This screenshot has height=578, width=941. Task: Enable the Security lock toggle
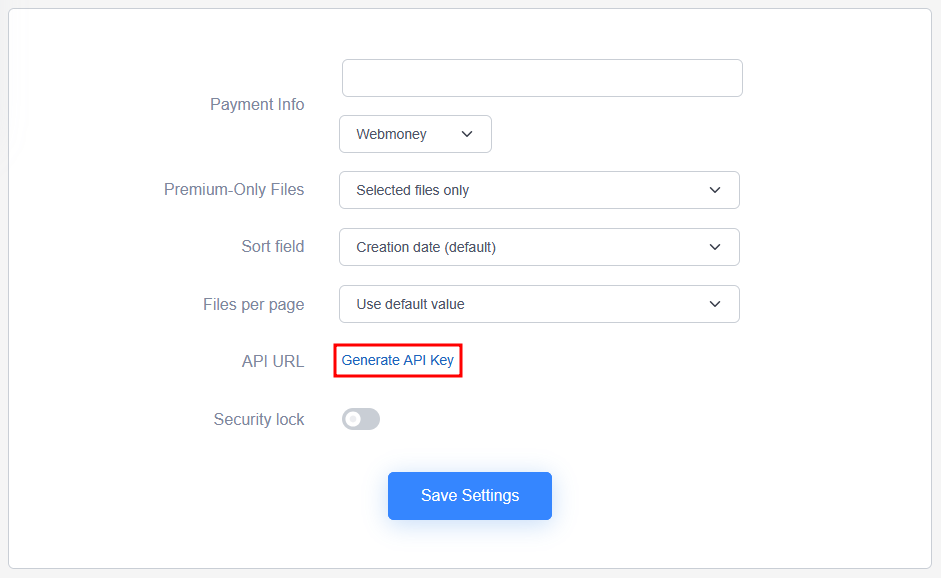click(x=361, y=419)
